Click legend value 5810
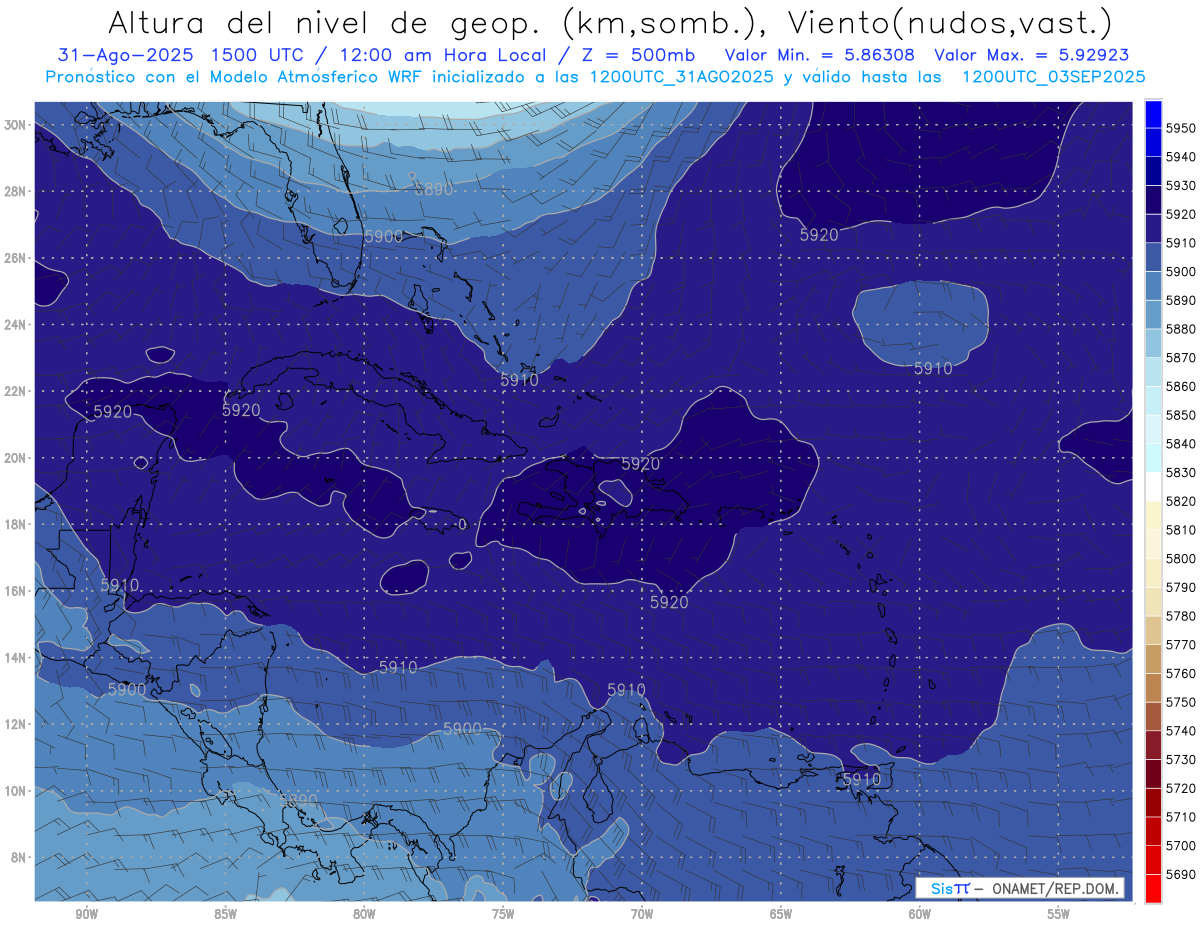The width and height of the screenshot is (1200, 927). coord(1180,530)
